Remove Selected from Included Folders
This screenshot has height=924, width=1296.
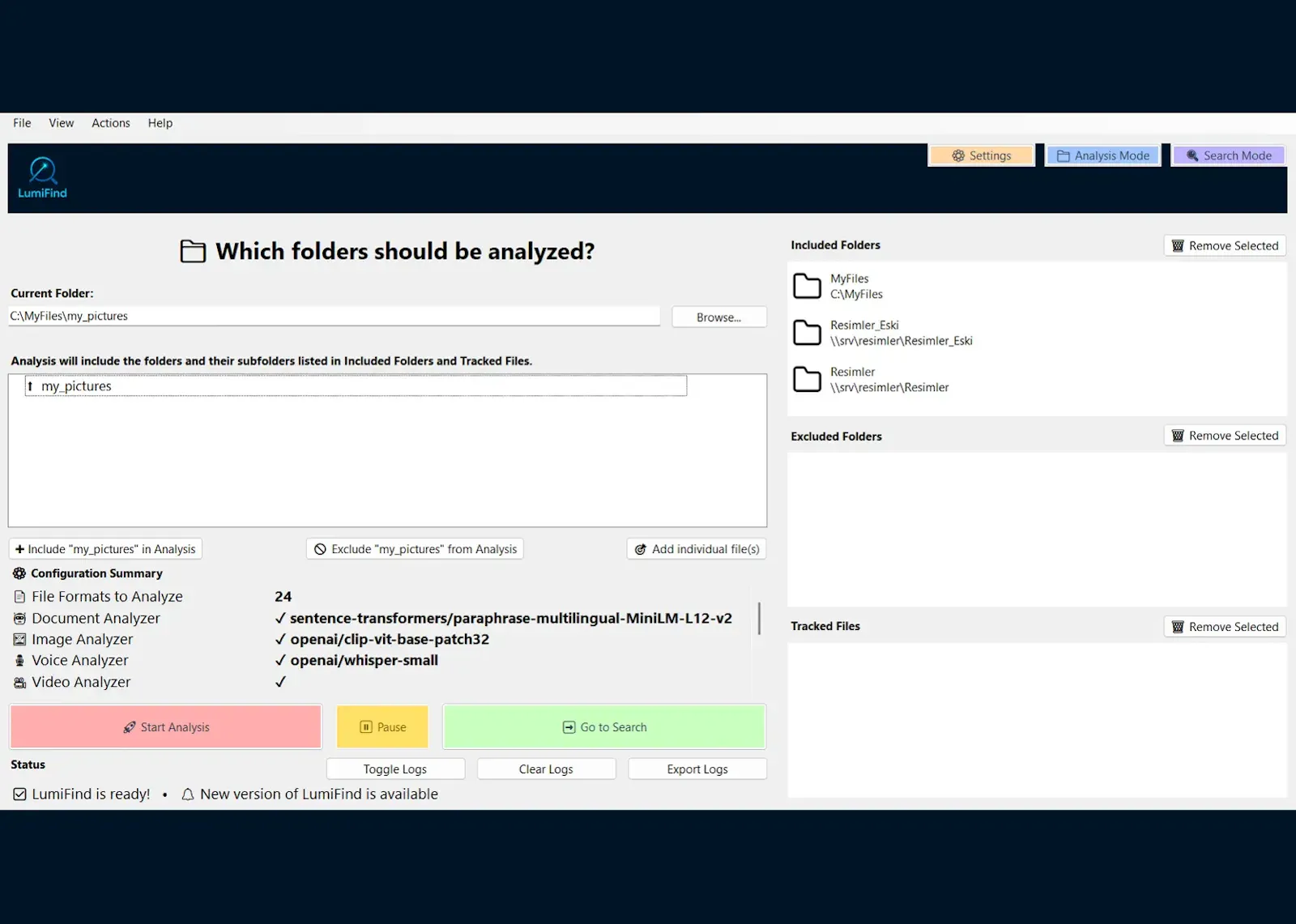click(x=1225, y=245)
